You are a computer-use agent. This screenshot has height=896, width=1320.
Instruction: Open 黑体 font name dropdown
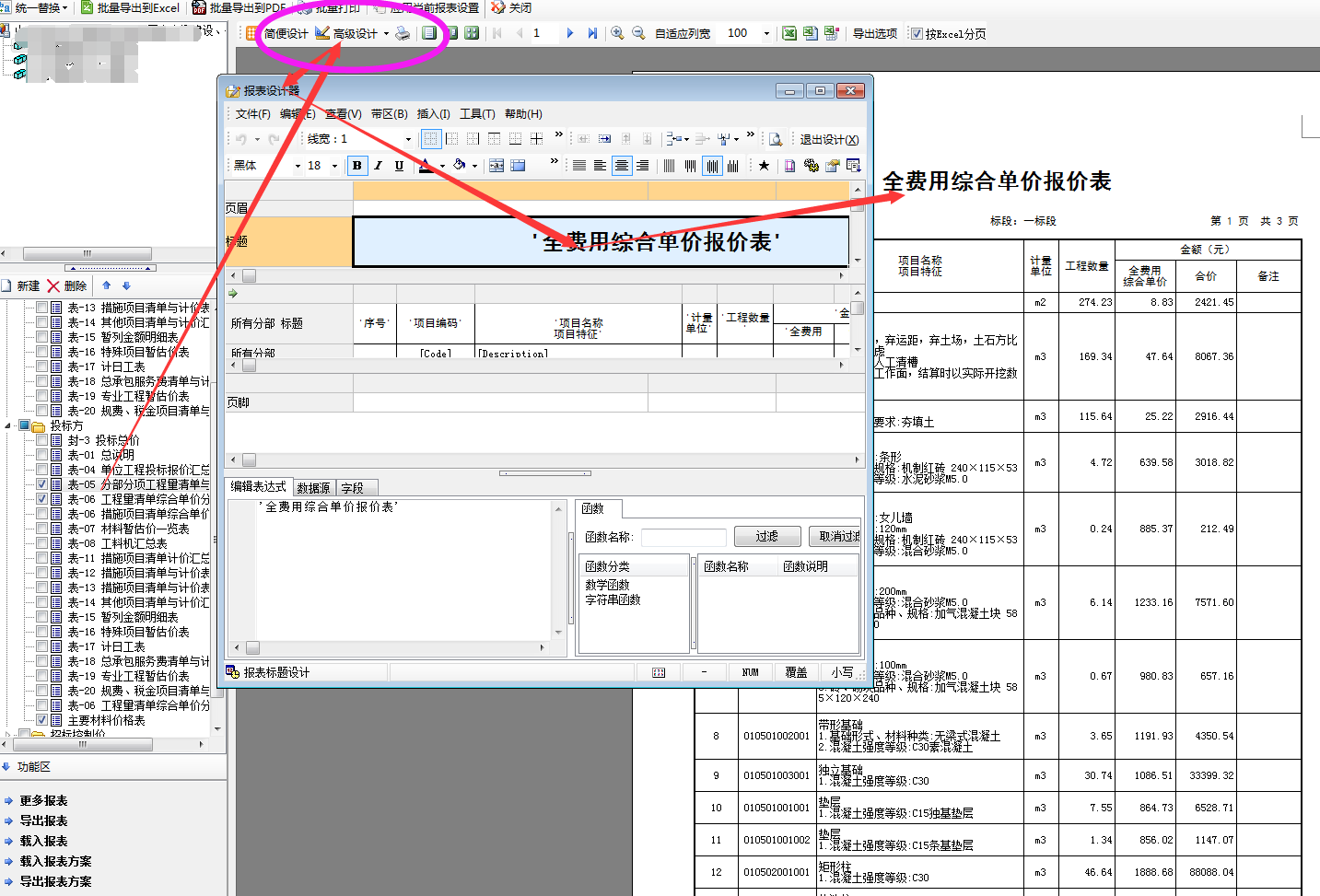[x=298, y=166]
